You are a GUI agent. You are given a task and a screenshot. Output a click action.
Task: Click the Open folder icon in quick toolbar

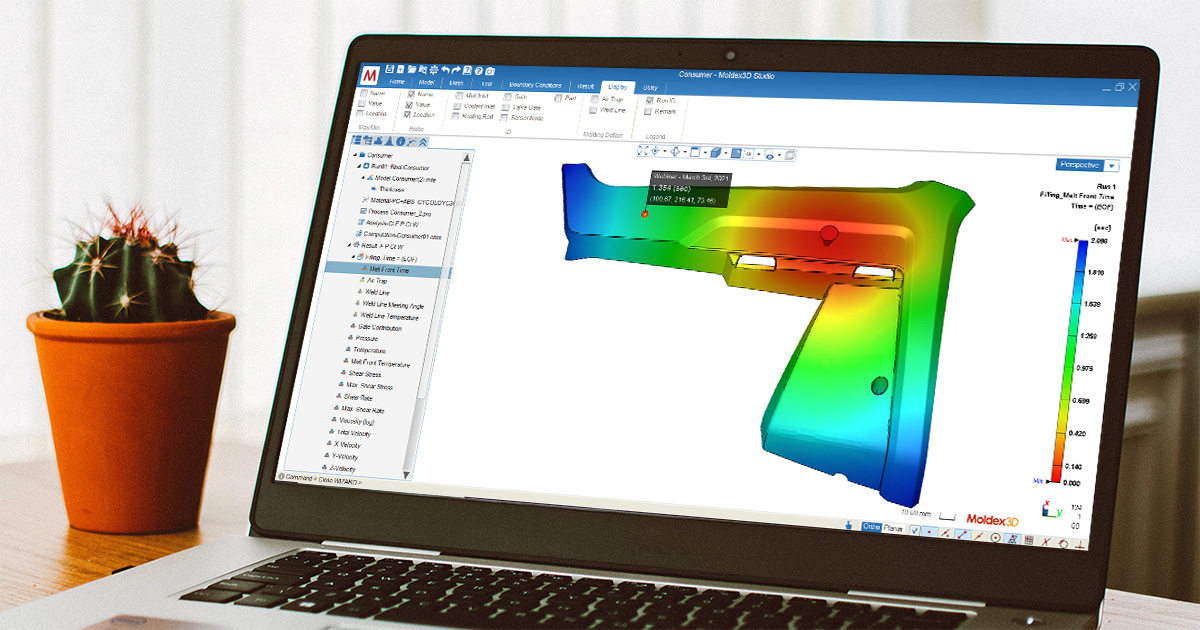[x=411, y=69]
